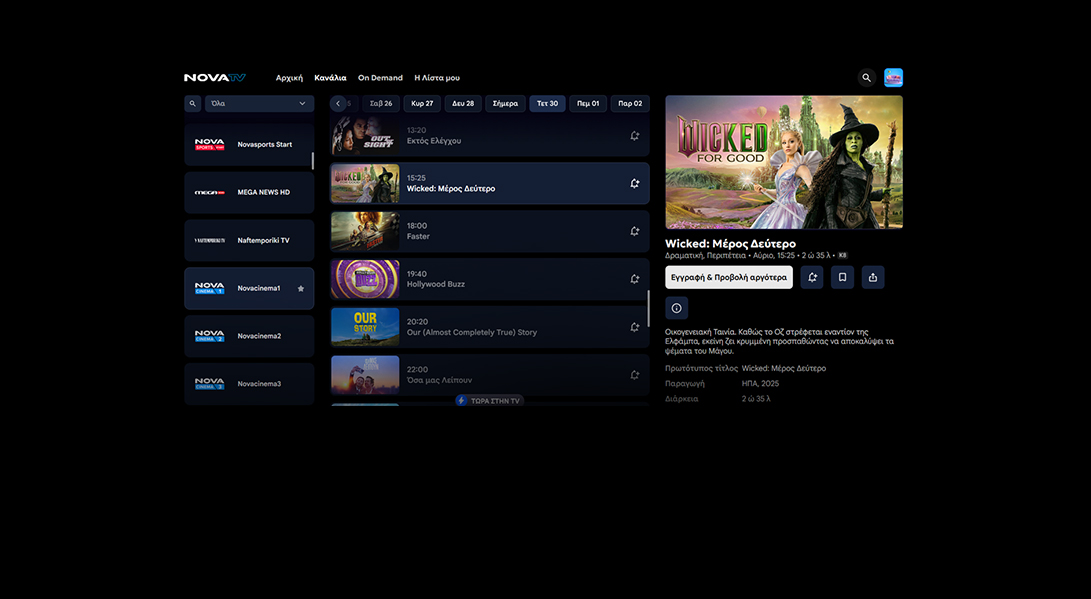Share the Wicked programme
The height and width of the screenshot is (599, 1091).
pyautogui.click(x=873, y=278)
